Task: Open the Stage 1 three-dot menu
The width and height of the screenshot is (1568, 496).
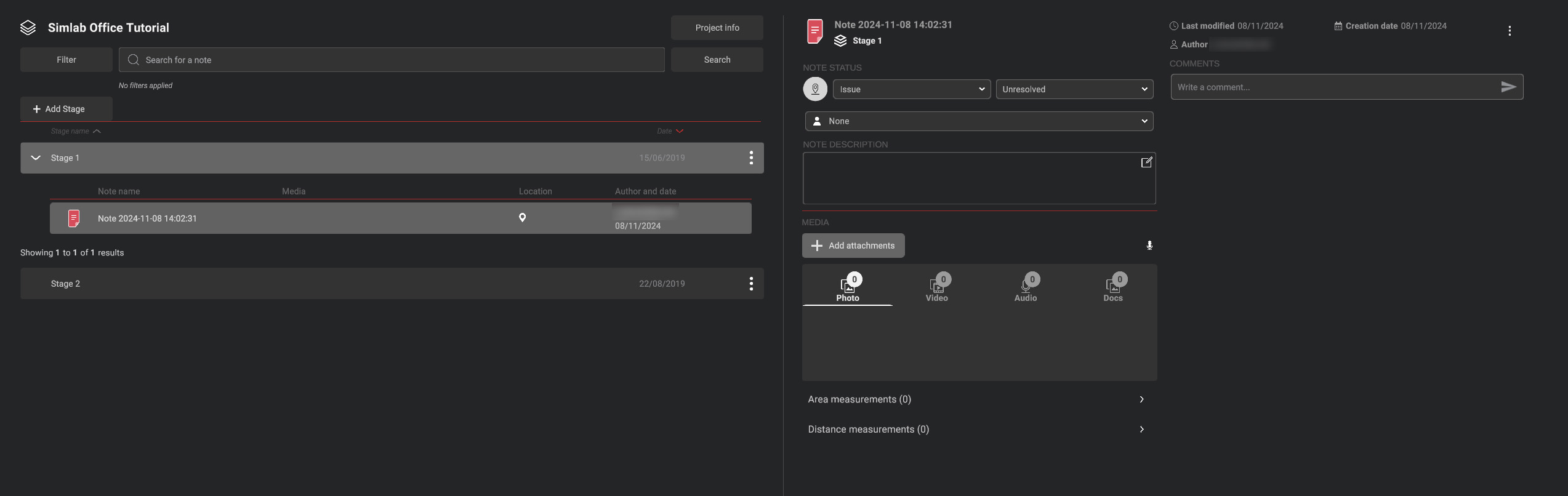Action: click(751, 158)
